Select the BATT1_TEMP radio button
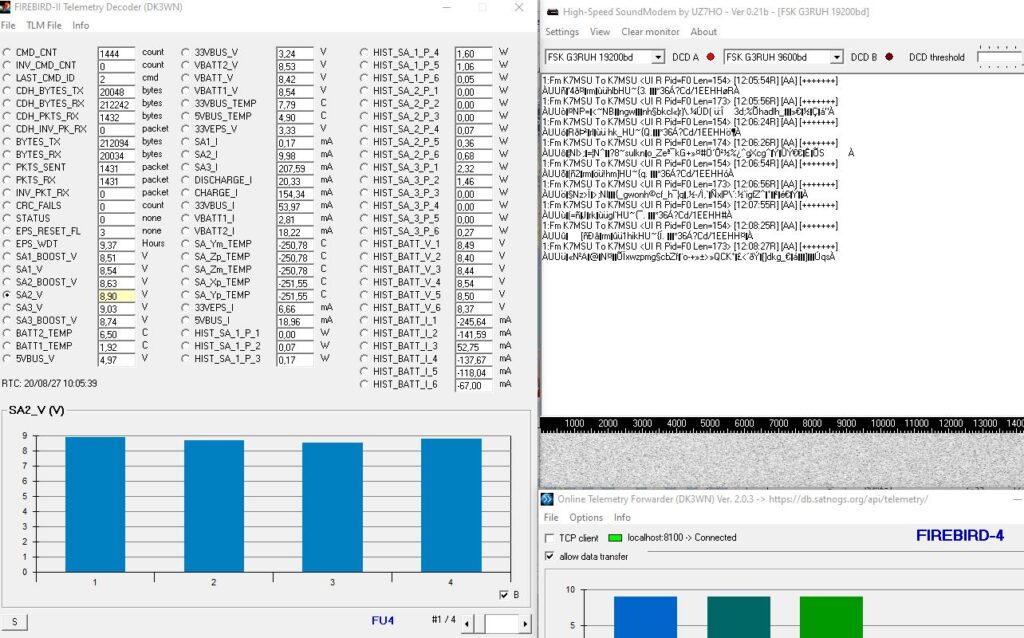Viewport: 1024px width, 638px height. click(x=7, y=346)
